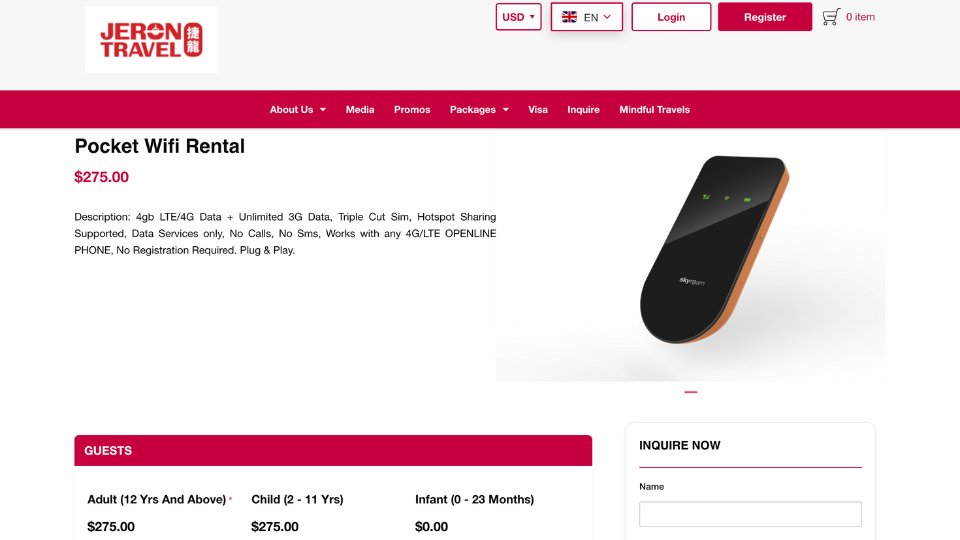Expand the EN language selector
Screen dimensions: 960x540
click(x=587, y=17)
